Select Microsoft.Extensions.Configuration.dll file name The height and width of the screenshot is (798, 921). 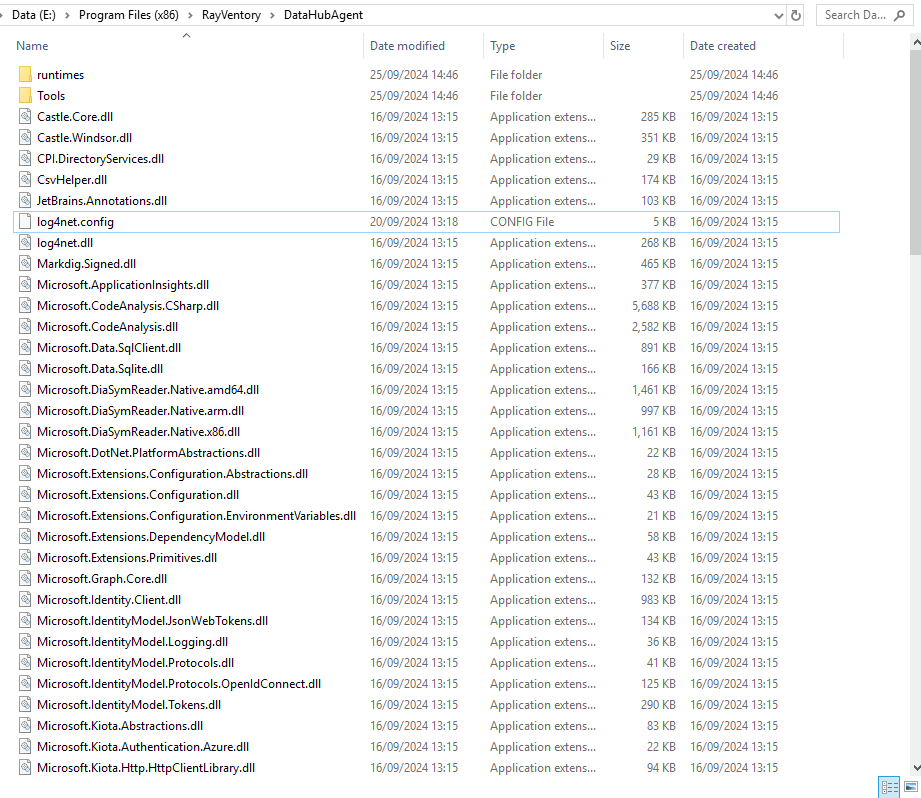click(x=138, y=495)
